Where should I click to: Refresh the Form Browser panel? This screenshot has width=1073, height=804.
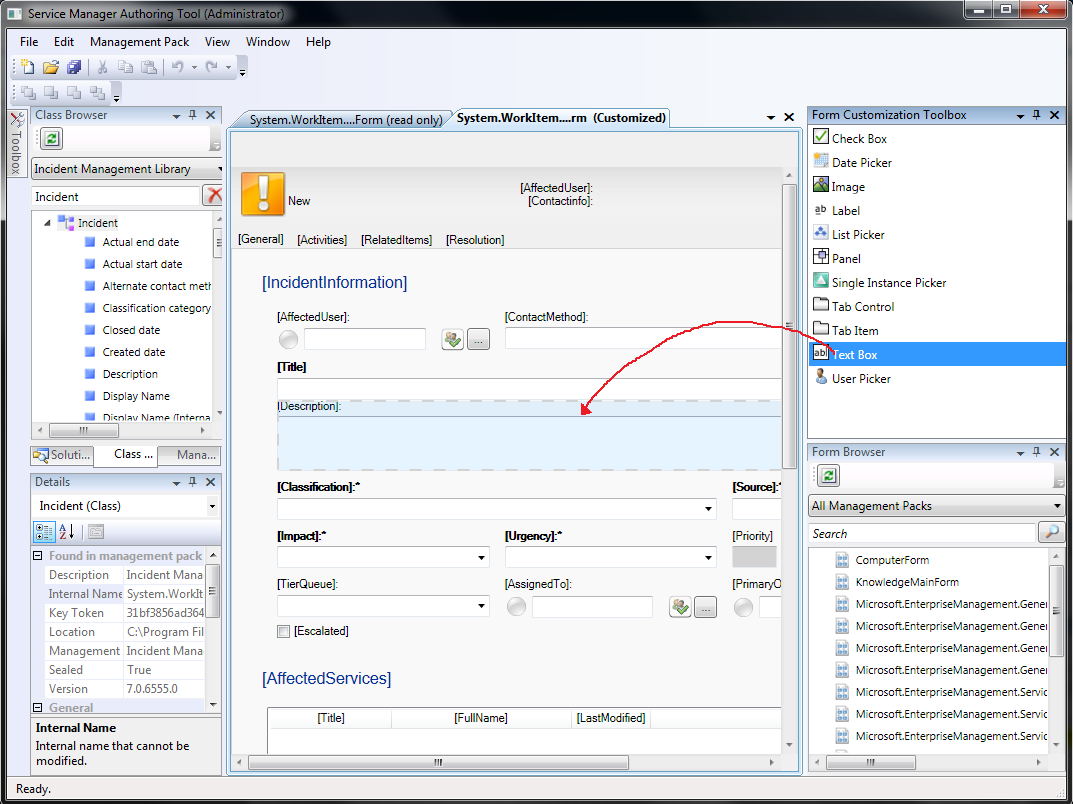828,476
